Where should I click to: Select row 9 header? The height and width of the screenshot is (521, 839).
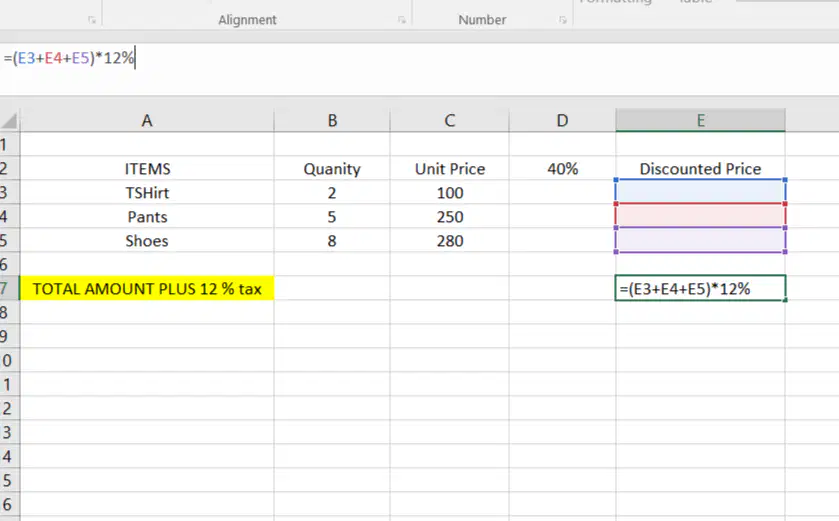pyautogui.click(x=9, y=336)
